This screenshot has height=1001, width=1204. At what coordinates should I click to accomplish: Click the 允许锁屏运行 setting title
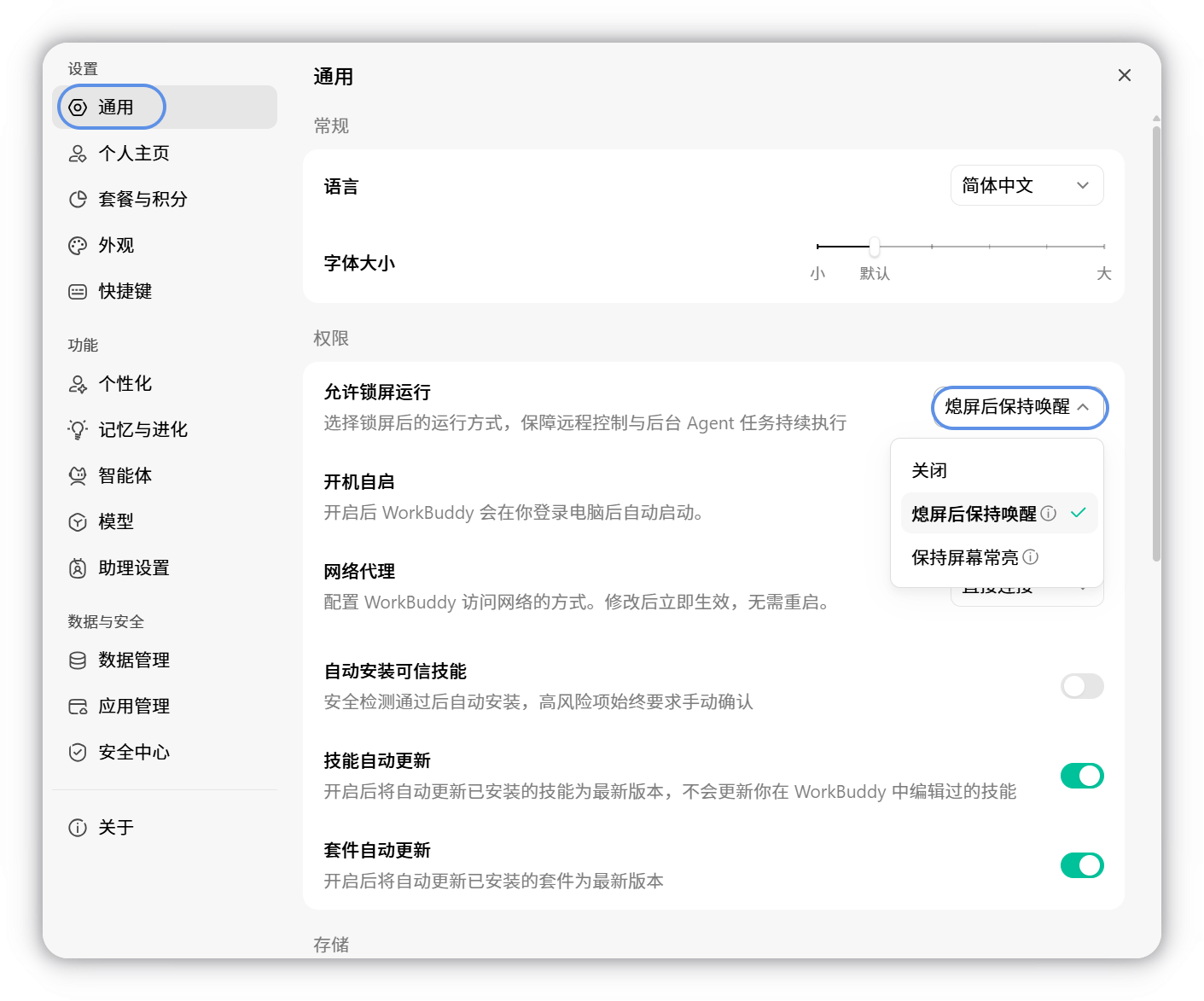[377, 393]
